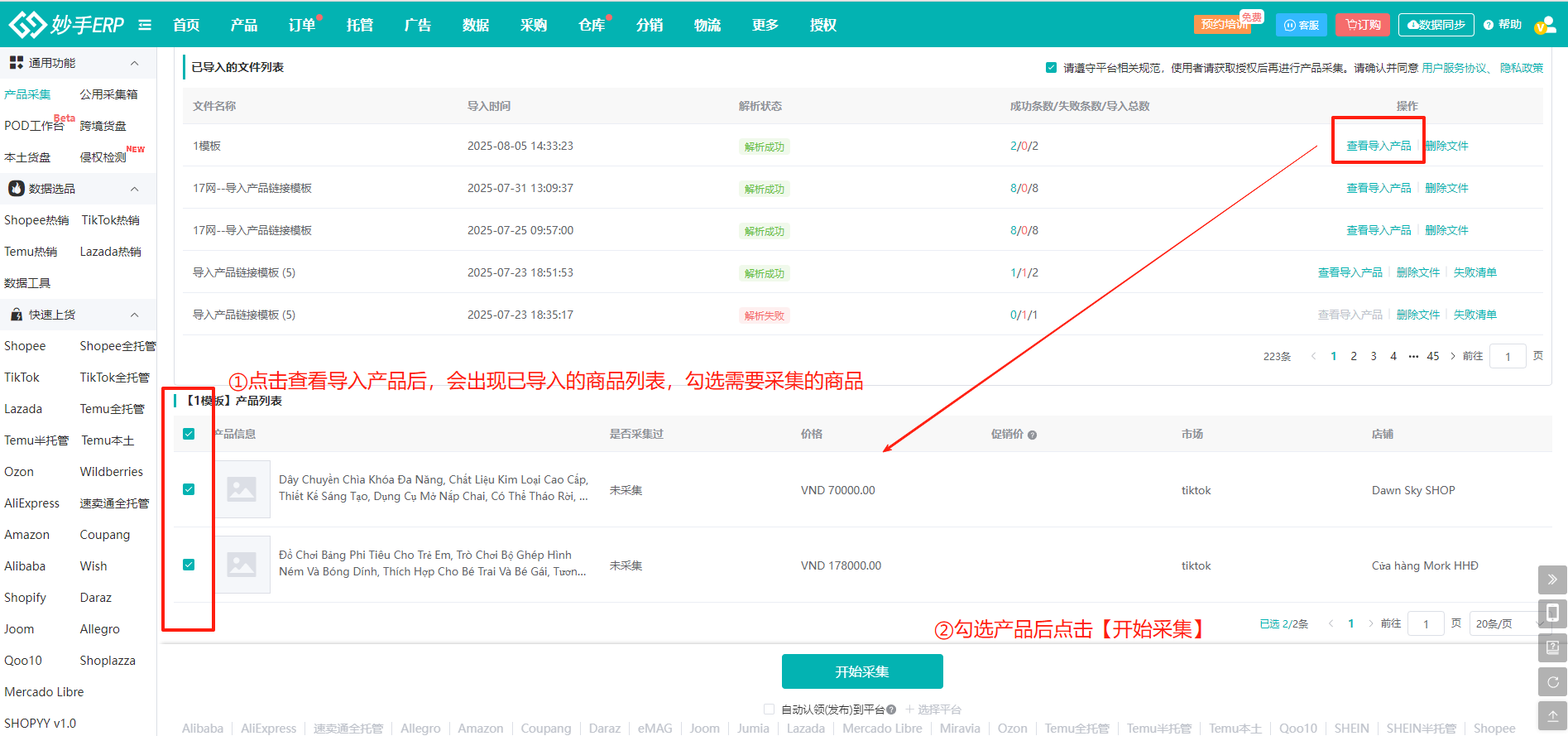1568x736 pixels.
Task: Open the floating help manual book icon
Action: pos(1552,647)
